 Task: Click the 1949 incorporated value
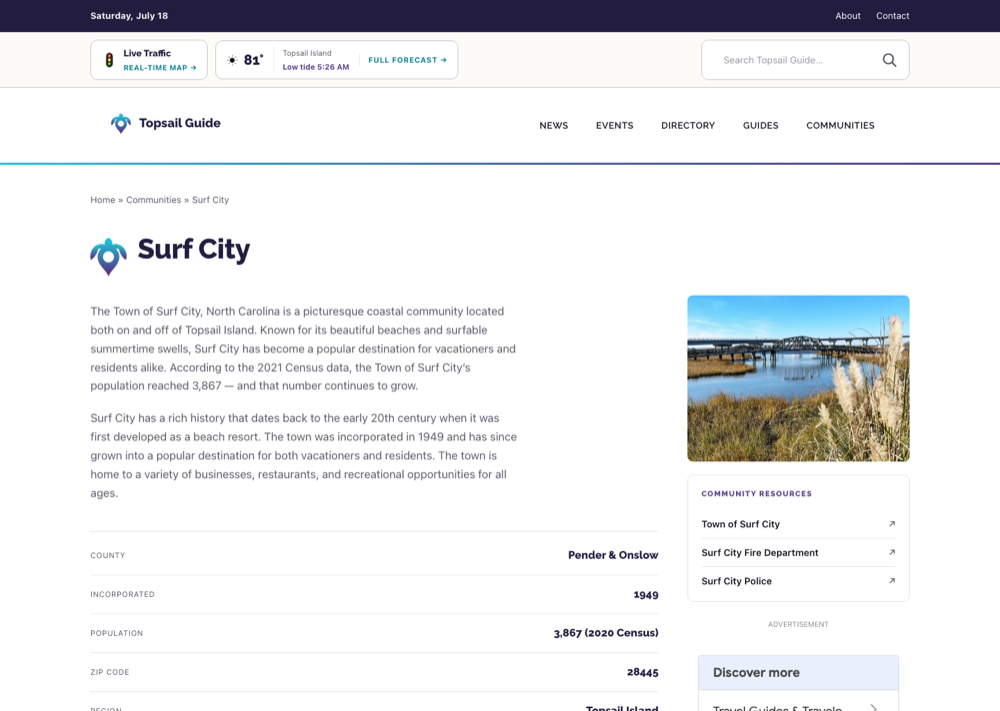click(x=646, y=594)
